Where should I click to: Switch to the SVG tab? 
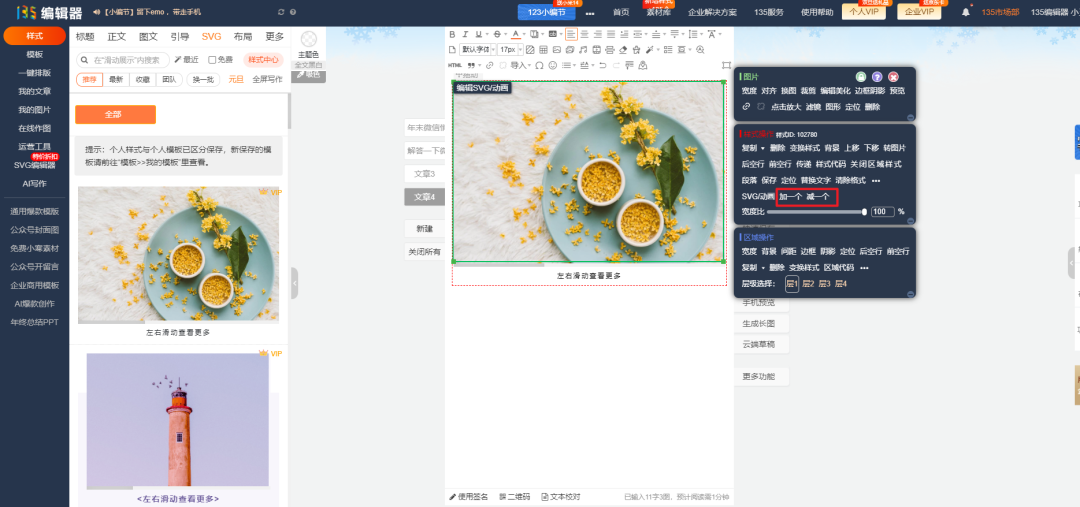(211, 37)
